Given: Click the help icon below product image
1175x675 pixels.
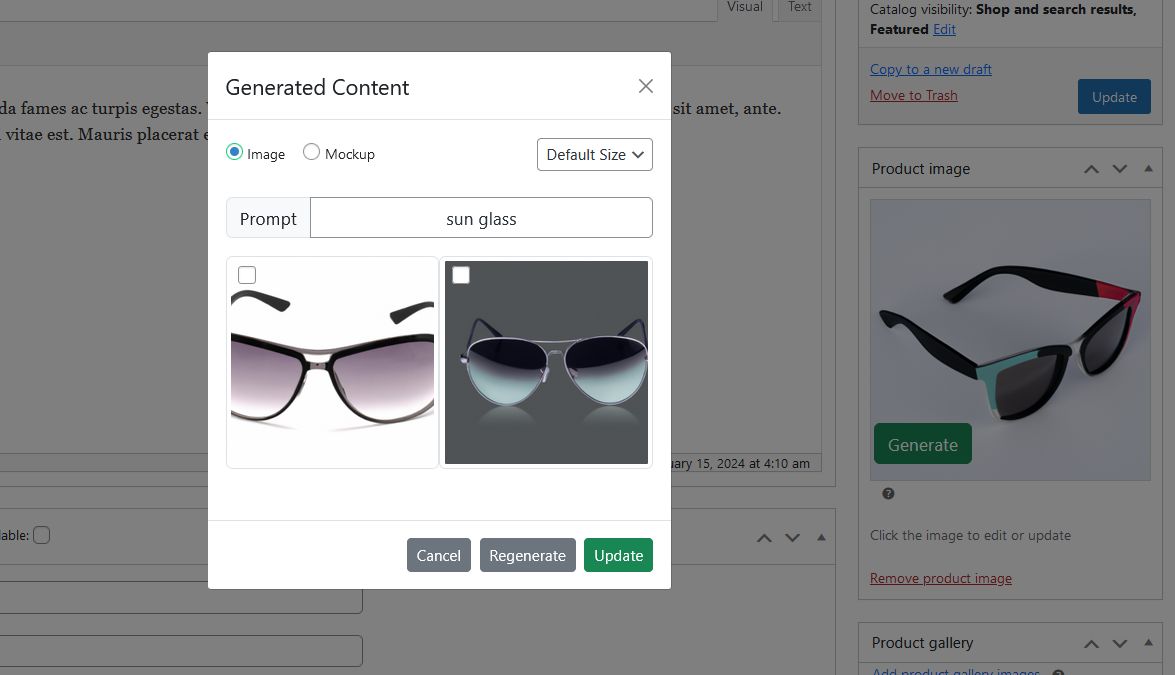Looking at the screenshot, I should click(x=888, y=494).
